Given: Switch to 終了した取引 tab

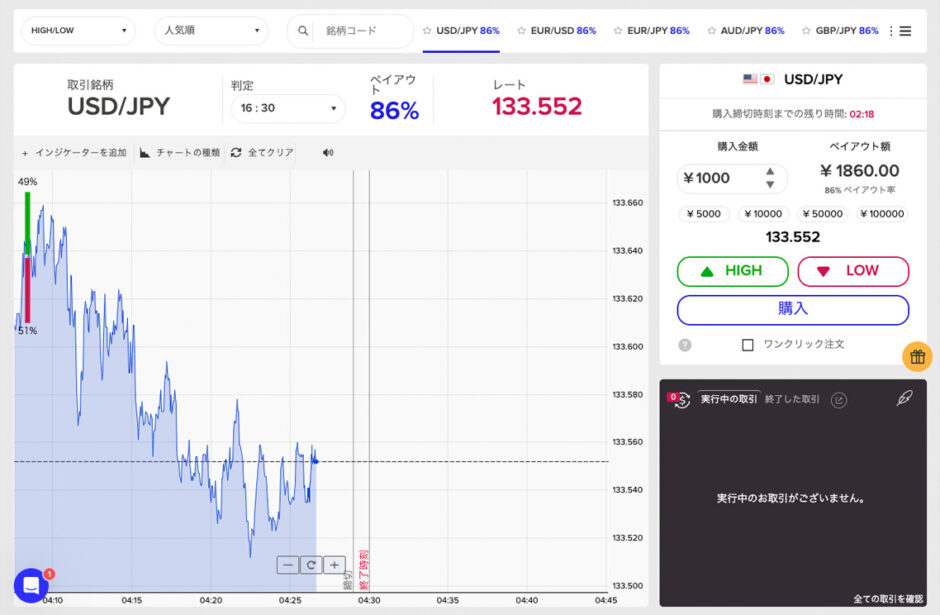Looking at the screenshot, I should coord(792,399).
